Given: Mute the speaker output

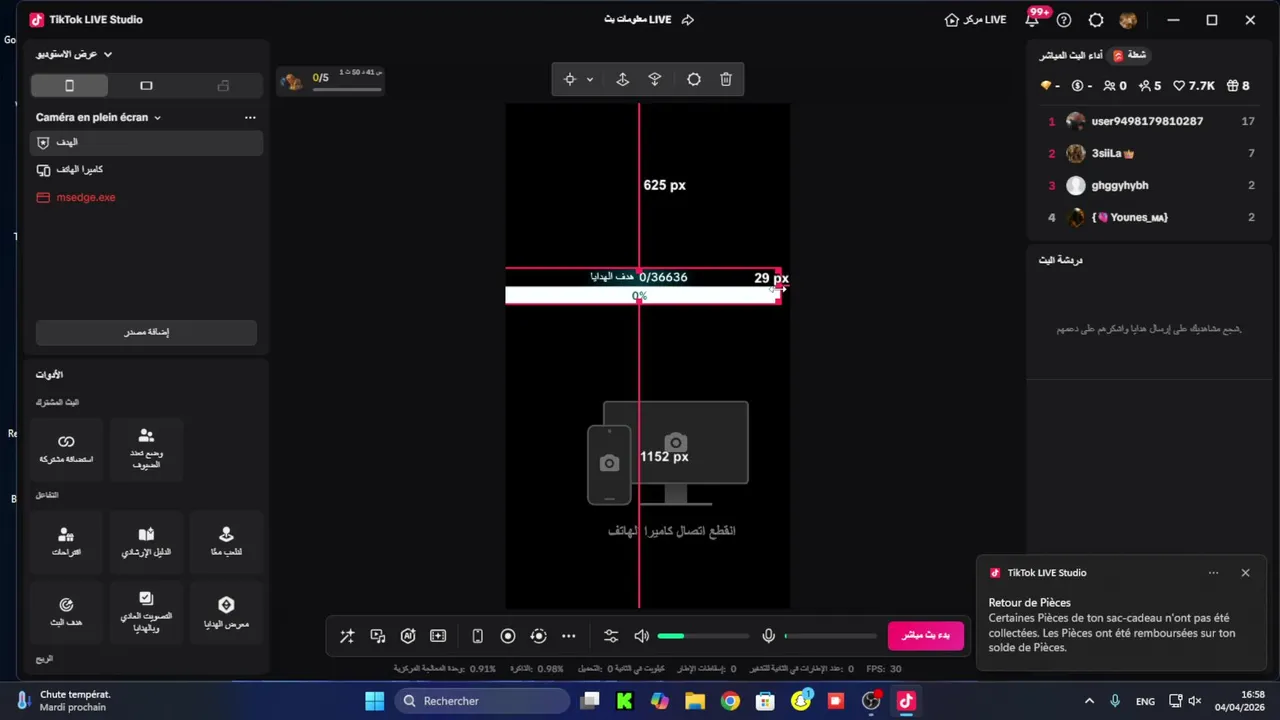Looking at the screenshot, I should click(x=641, y=636).
